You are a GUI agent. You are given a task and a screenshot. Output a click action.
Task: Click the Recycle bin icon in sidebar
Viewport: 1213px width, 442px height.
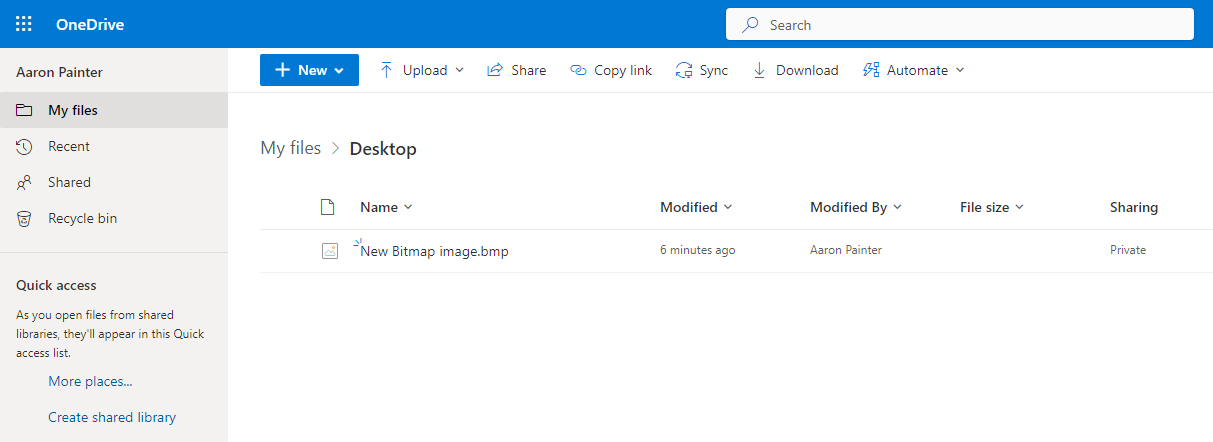[24, 218]
